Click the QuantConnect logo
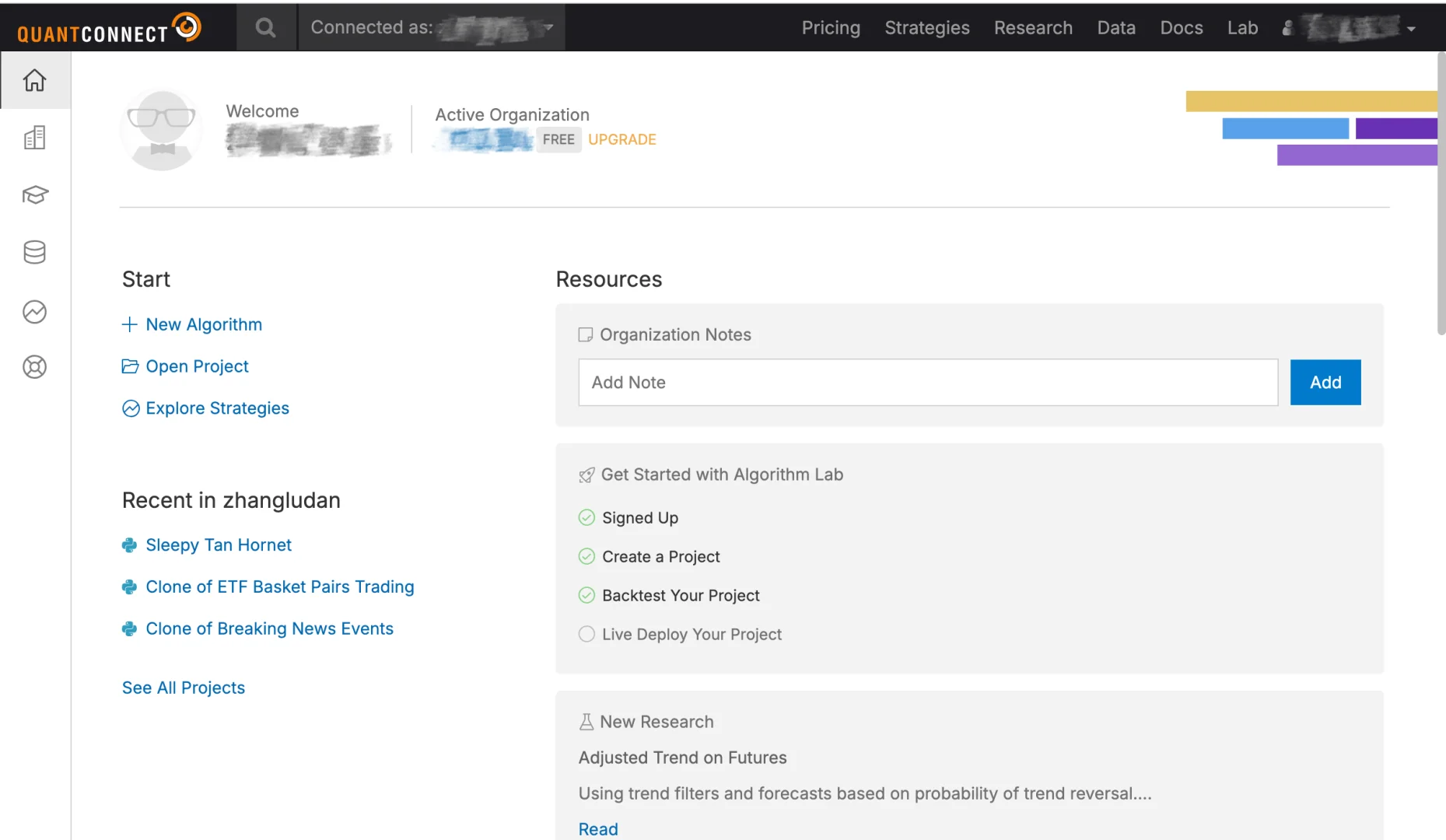The image size is (1446, 840). 109,28
